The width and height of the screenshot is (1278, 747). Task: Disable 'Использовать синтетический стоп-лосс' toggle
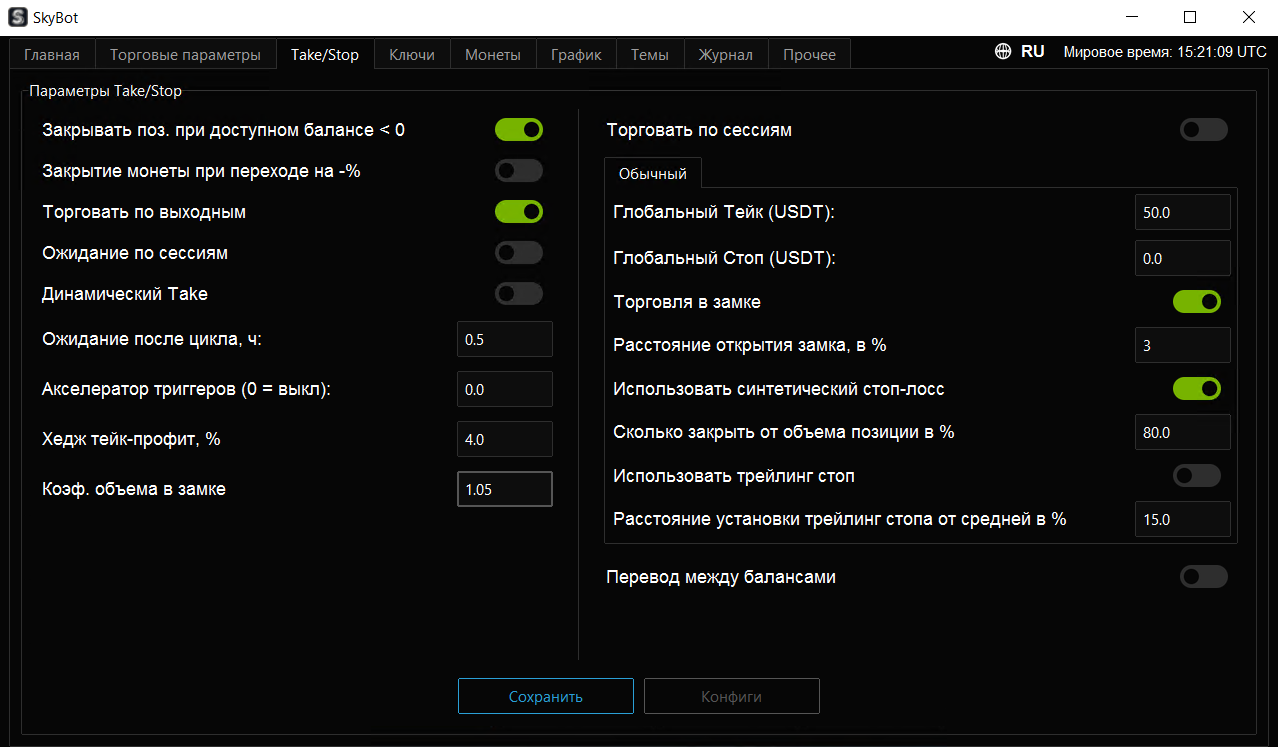click(x=1197, y=389)
